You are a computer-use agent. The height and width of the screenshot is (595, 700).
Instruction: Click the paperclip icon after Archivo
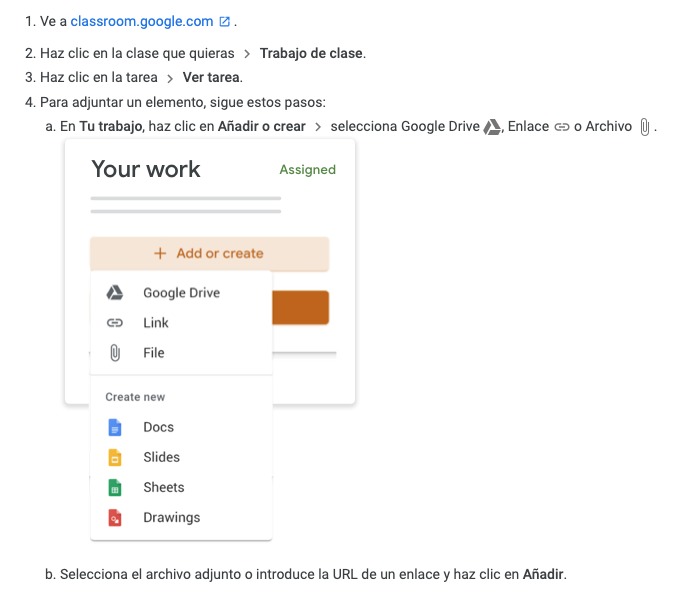click(x=645, y=127)
